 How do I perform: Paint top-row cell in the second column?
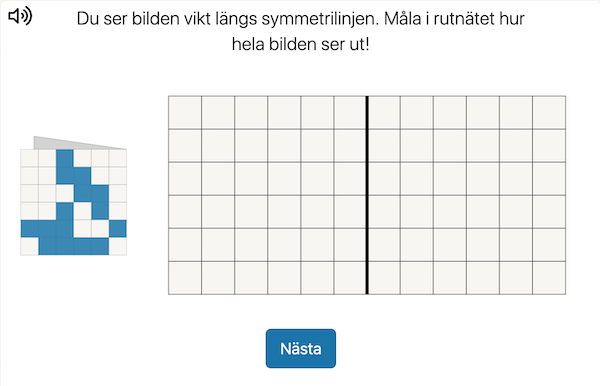pyautogui.click(x=218, y=112)
